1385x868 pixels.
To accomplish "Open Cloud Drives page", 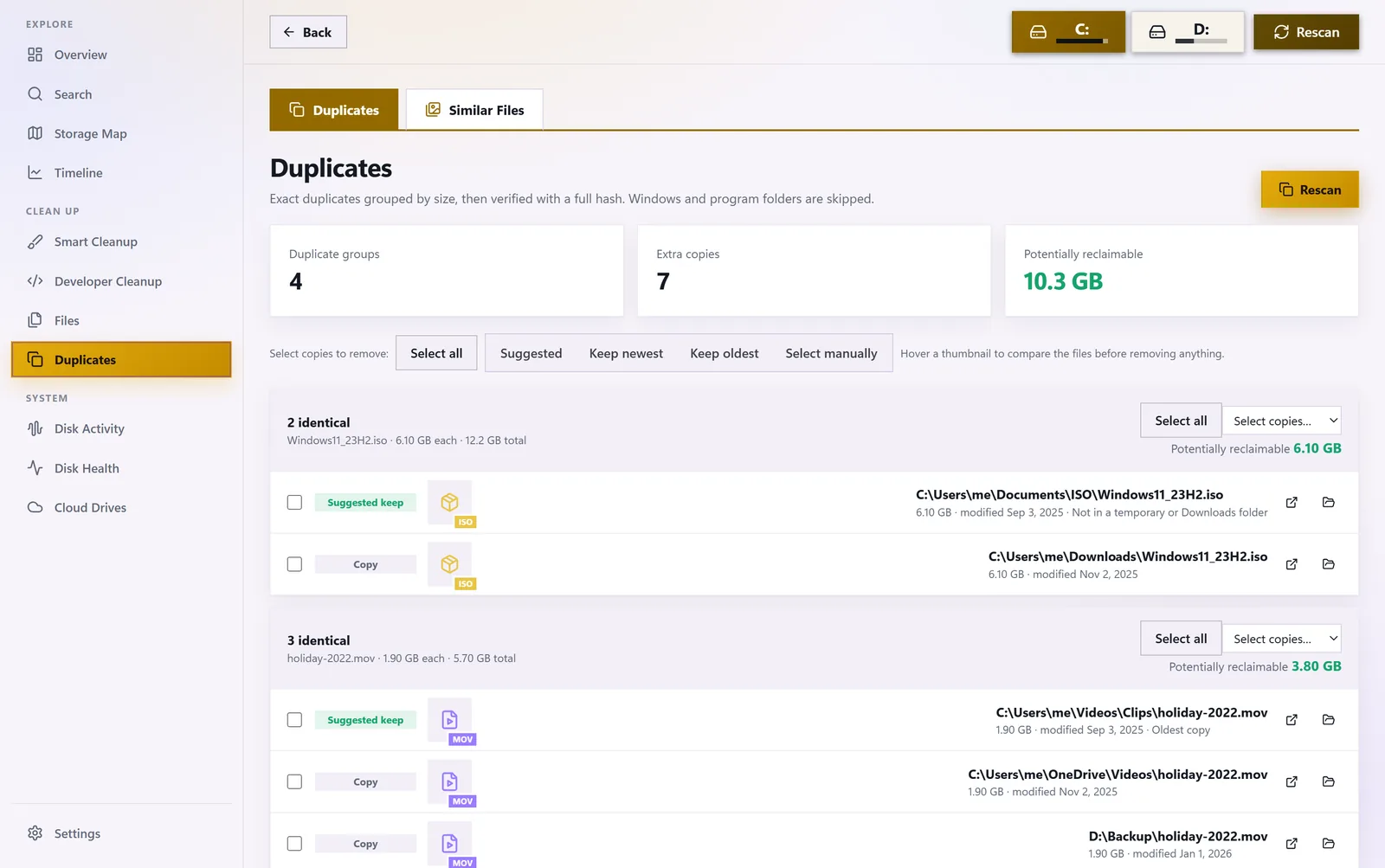I will (121, 507).
